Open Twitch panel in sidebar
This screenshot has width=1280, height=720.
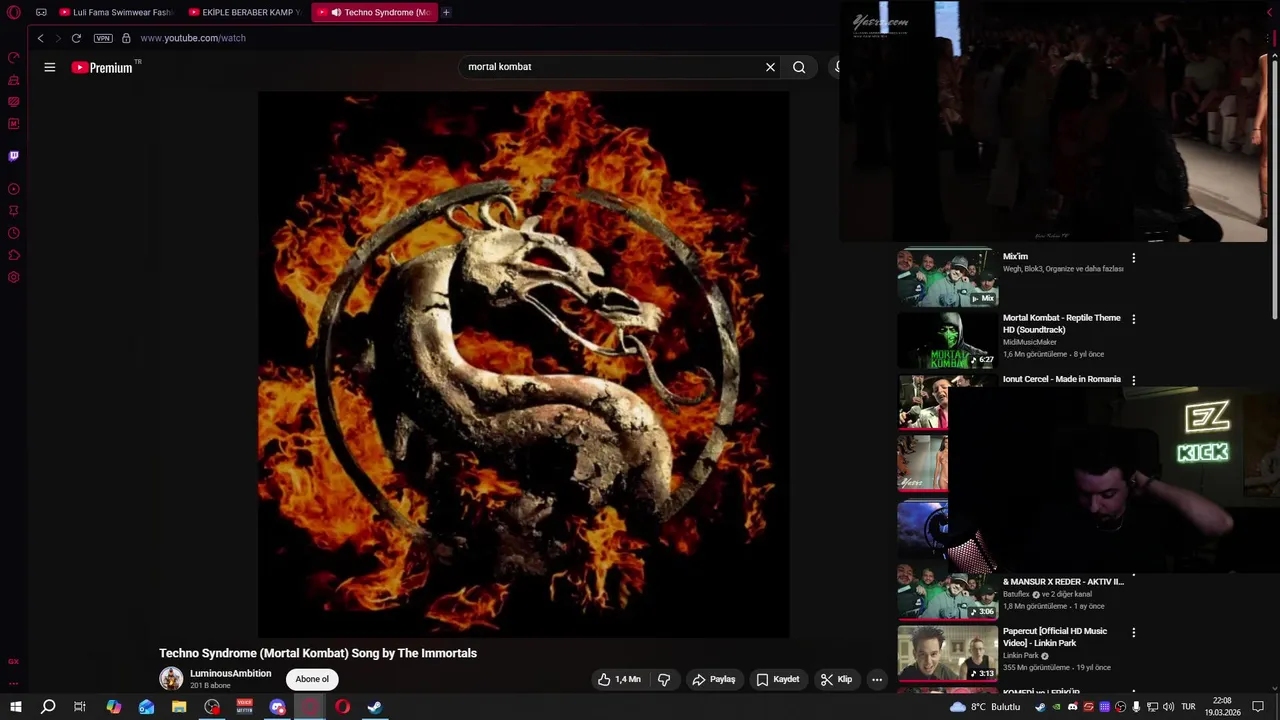click(14, 156)
